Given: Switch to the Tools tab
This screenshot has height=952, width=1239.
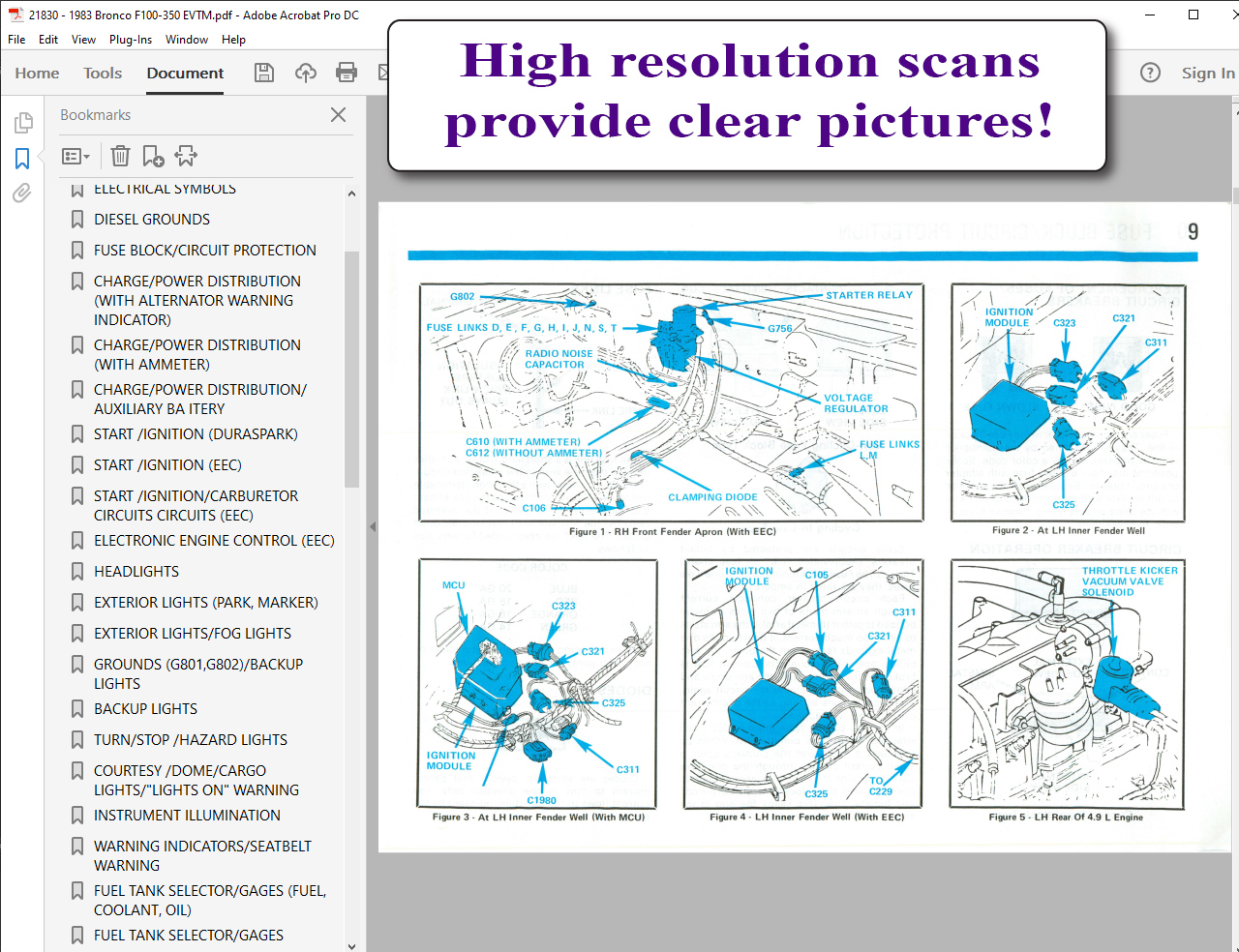Looking at the screenshot, I should (x=103, y=73).
